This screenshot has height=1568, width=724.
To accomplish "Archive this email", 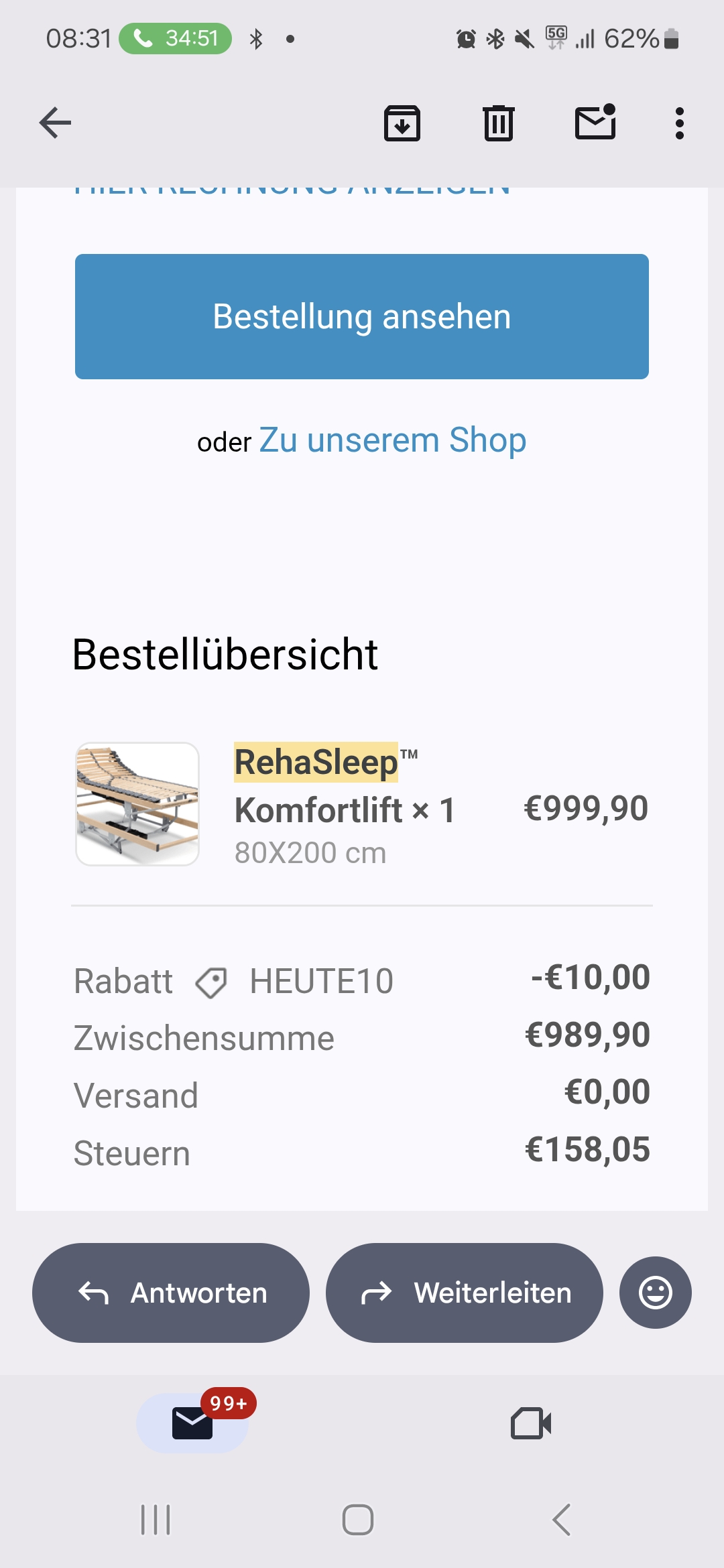I will click(402, 123).
